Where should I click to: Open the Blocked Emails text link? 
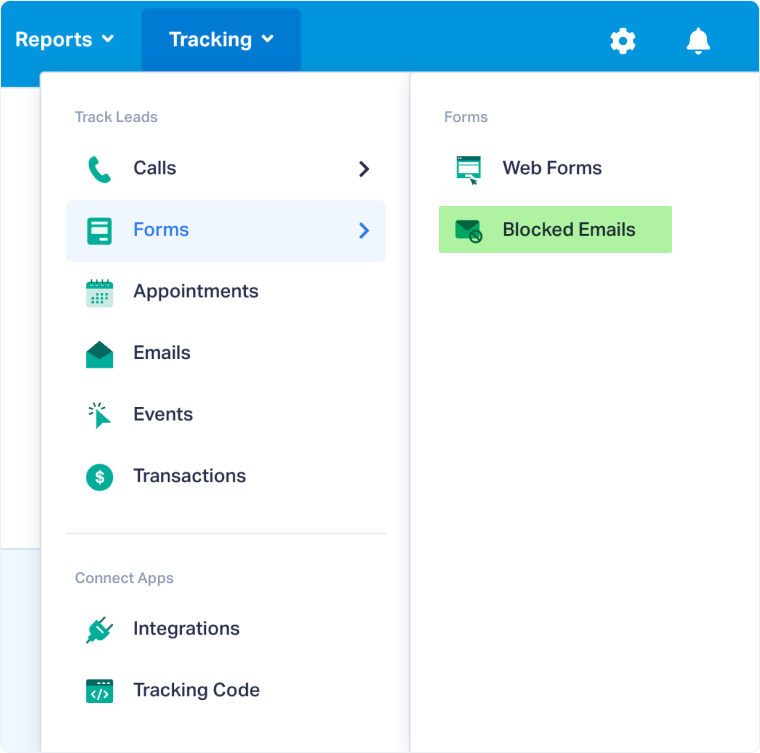pos(568,230)
